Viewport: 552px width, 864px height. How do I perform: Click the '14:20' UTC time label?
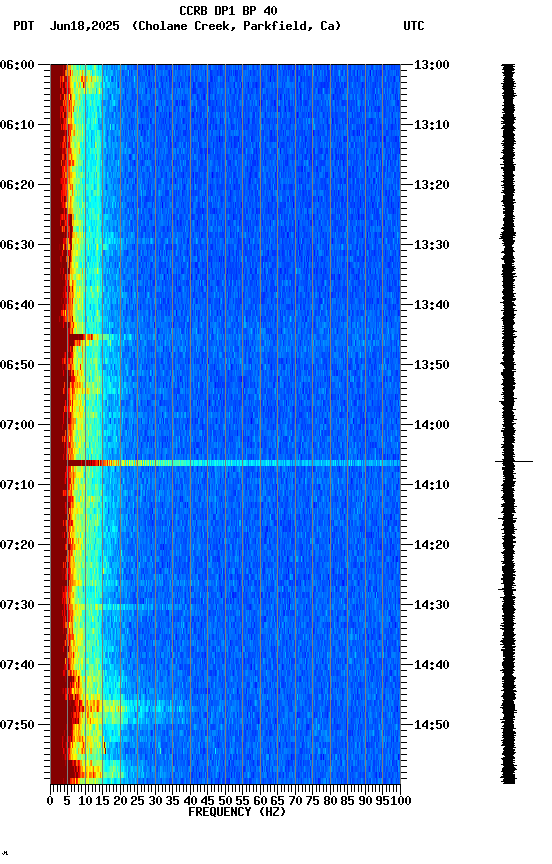[432, 545]
